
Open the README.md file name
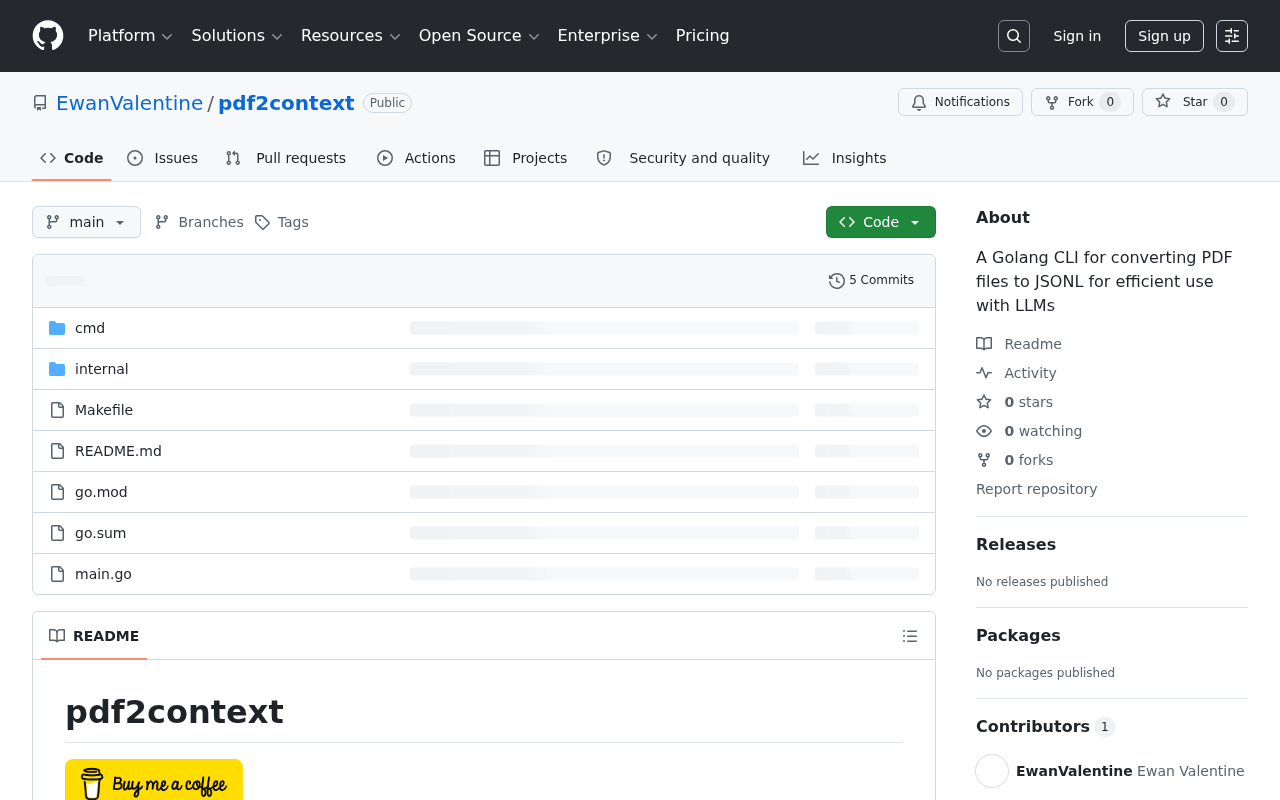pyautogui.click(x=118, y=451)
